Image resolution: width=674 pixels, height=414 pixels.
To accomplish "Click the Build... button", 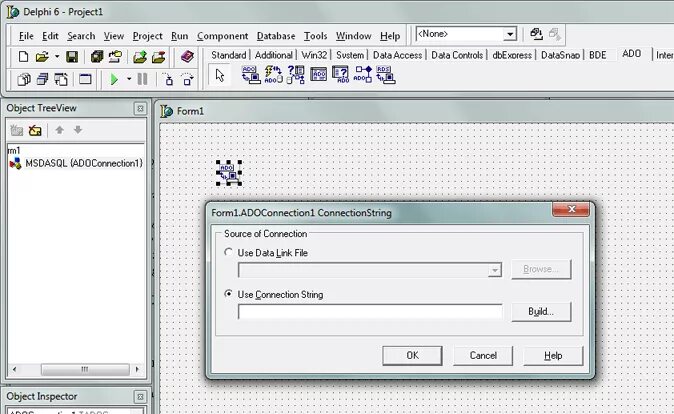I will (541, 312).
